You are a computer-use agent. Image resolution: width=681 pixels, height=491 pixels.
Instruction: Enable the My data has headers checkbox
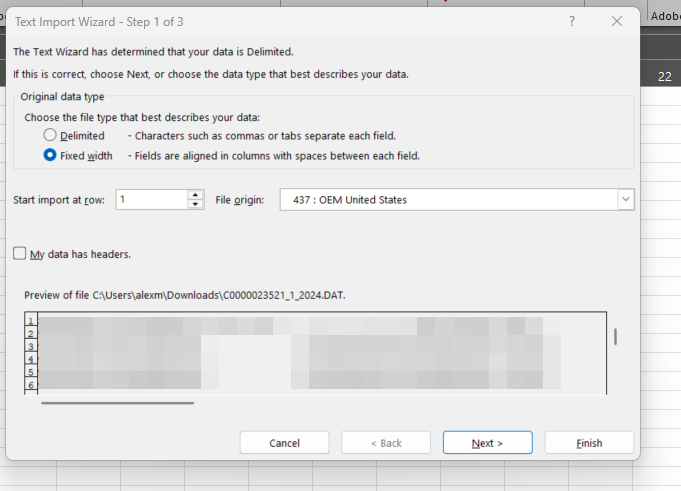20,254
